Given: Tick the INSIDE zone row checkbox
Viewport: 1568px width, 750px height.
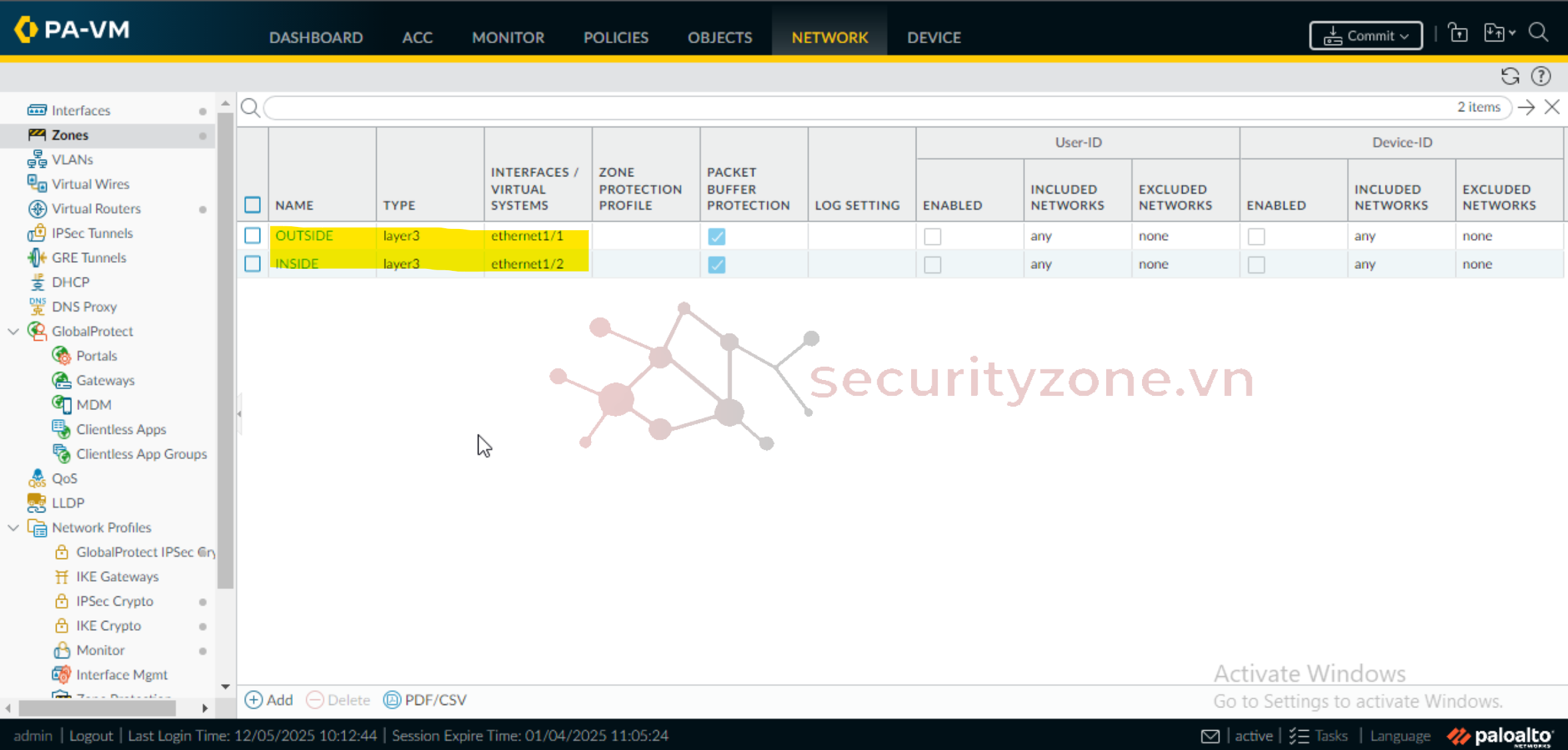Looking at the screenshot, I should coord(252,264).
